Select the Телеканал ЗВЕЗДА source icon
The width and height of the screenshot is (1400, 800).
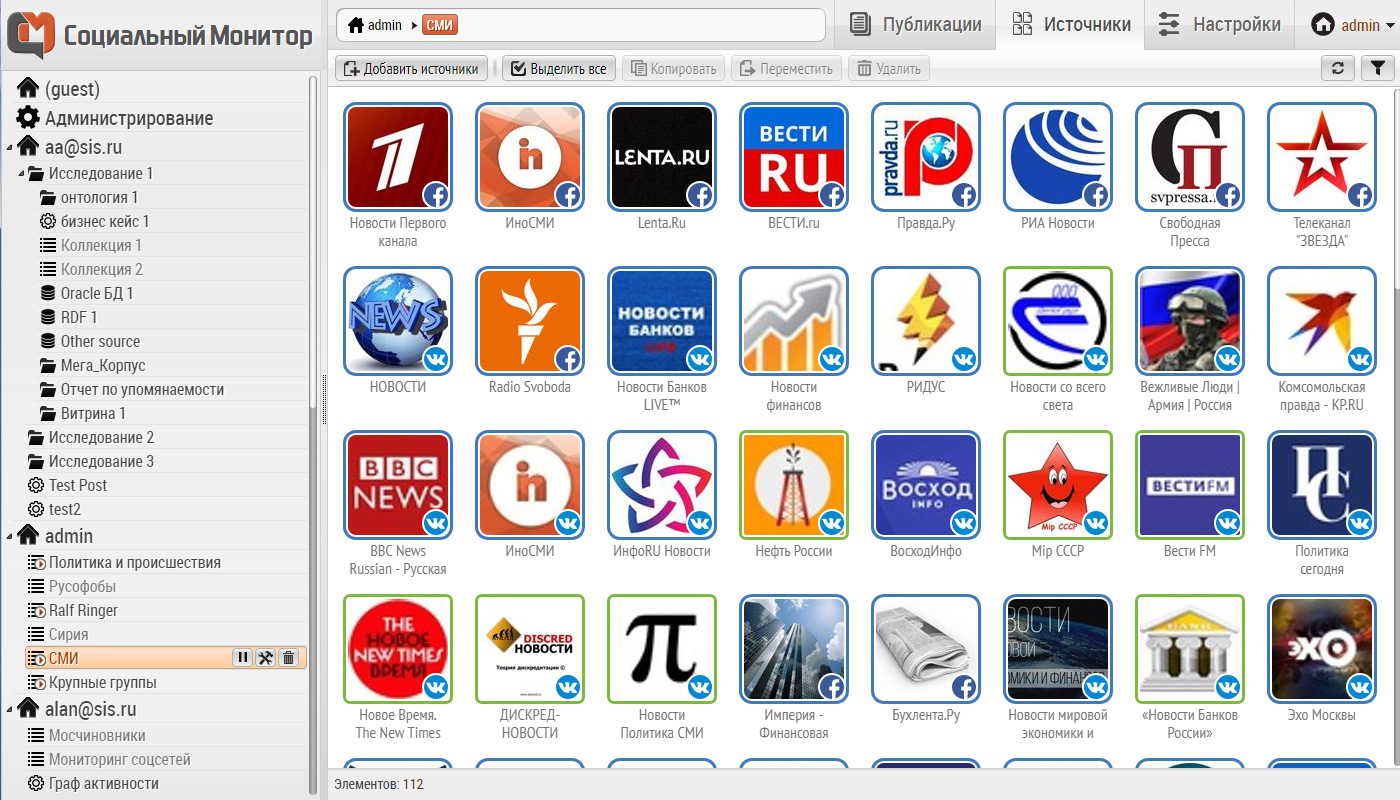[1322, 158]
